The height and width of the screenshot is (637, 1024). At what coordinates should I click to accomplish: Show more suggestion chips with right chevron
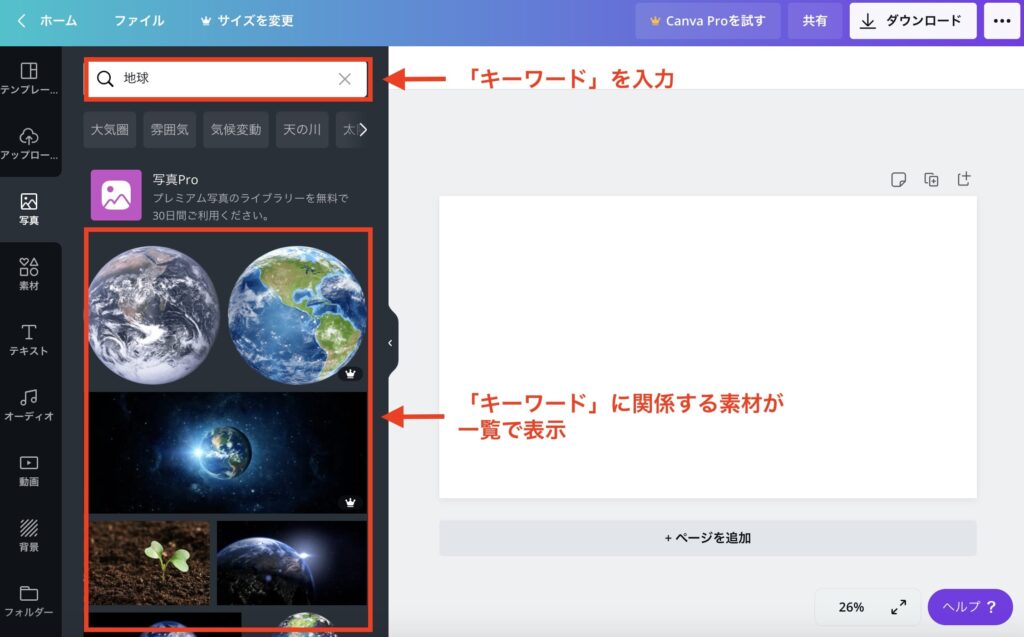tap(363, 129)
